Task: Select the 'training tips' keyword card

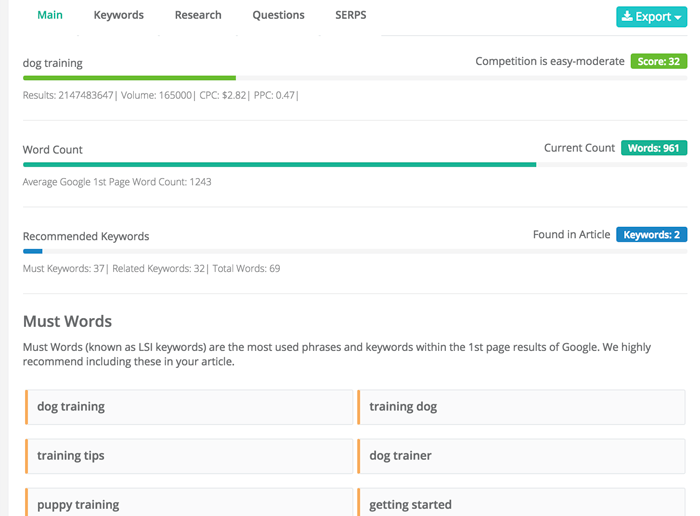Action: [x=189, y=456]
